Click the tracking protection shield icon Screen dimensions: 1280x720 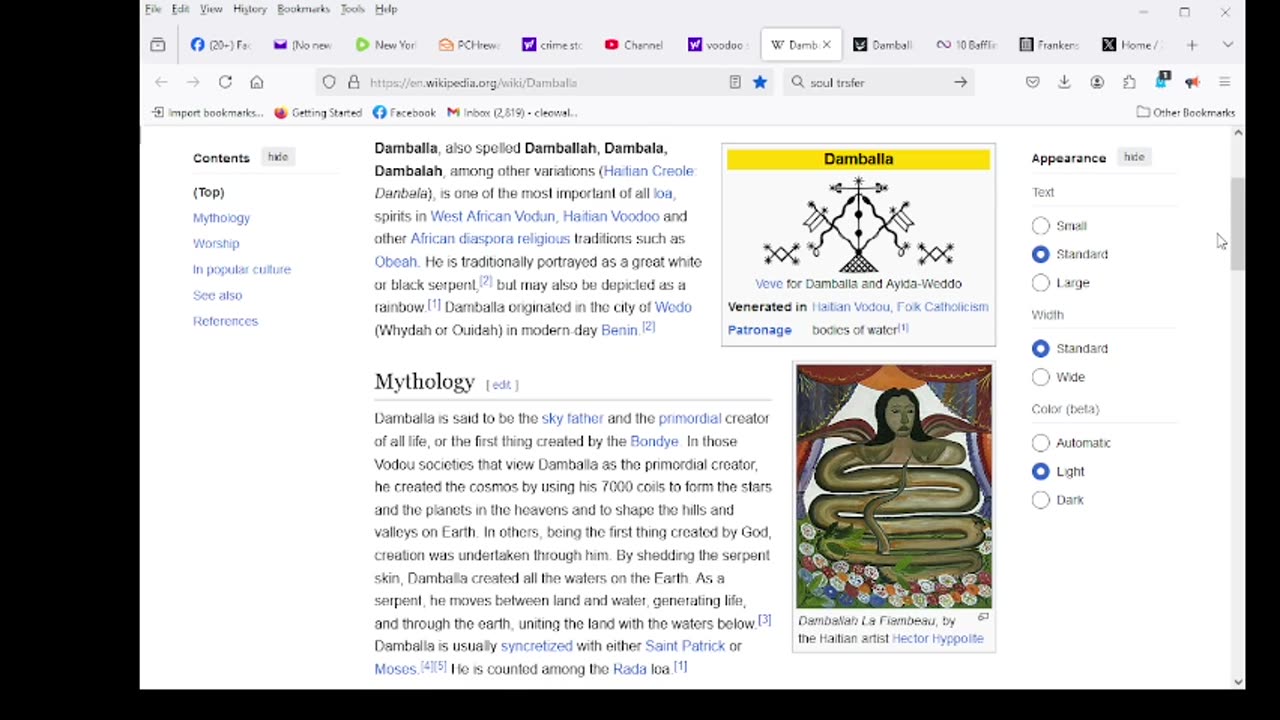pos(329,82)
